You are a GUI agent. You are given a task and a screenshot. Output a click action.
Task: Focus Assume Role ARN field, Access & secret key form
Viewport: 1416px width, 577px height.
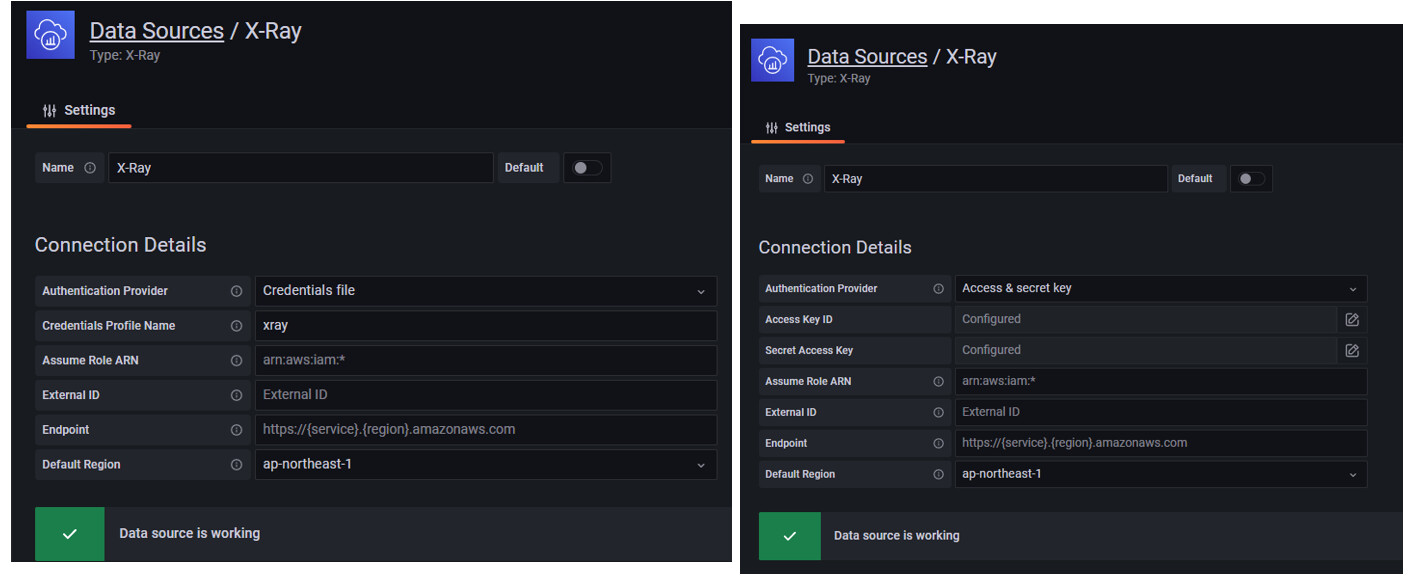click(1161, 382)
